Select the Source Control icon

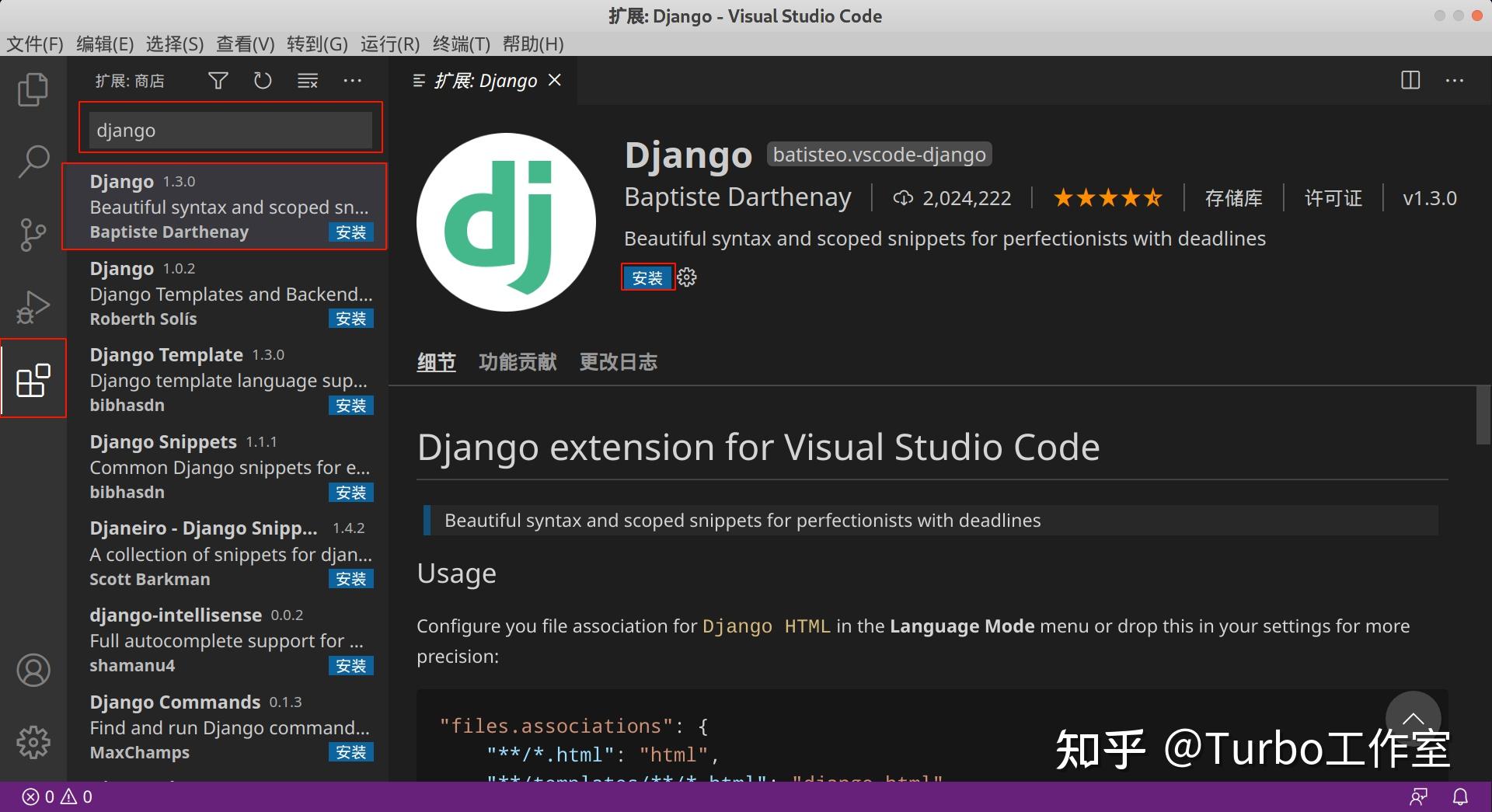[33, 233]
